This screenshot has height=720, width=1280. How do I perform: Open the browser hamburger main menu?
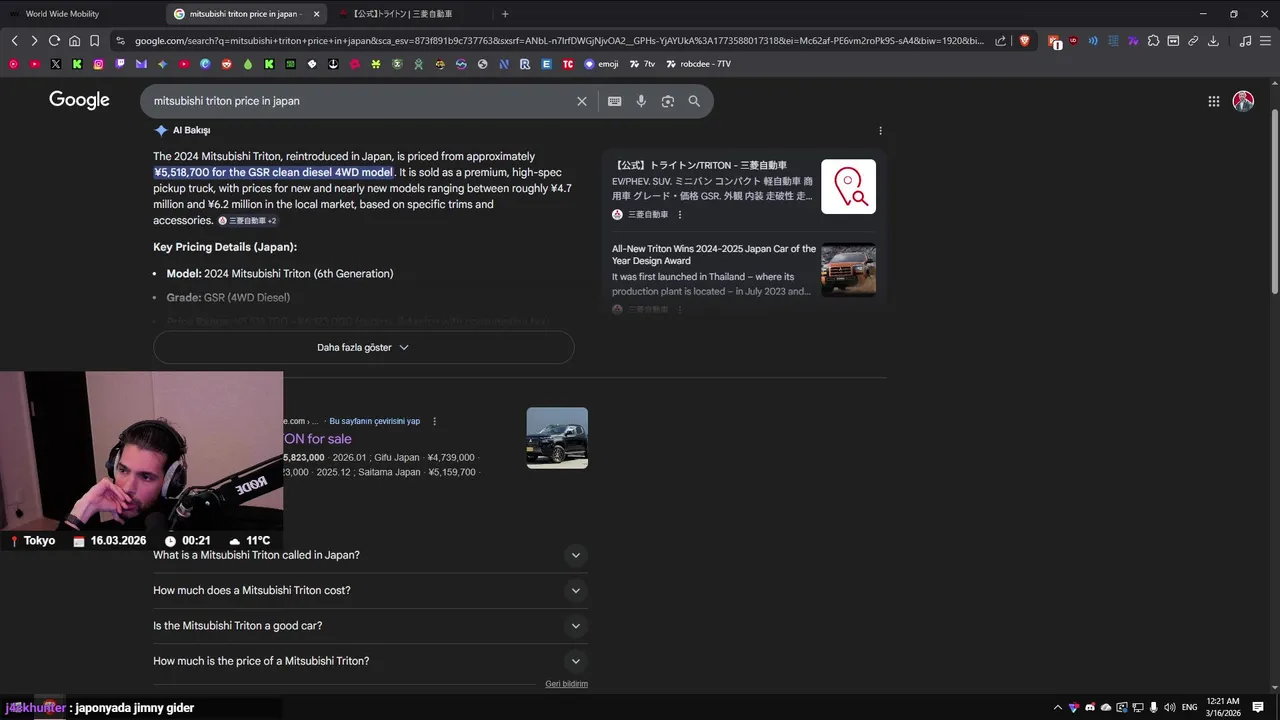click(1265, 41)
